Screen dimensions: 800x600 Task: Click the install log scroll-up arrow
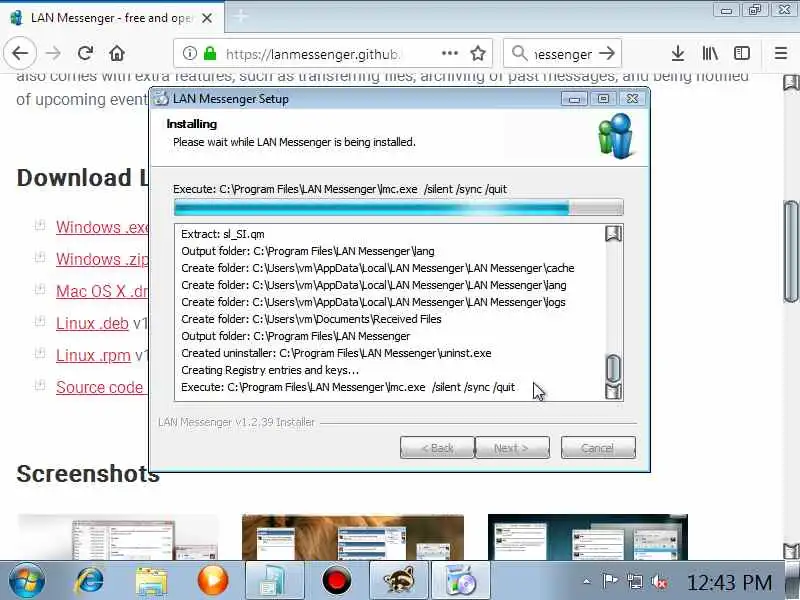[613, 234]
